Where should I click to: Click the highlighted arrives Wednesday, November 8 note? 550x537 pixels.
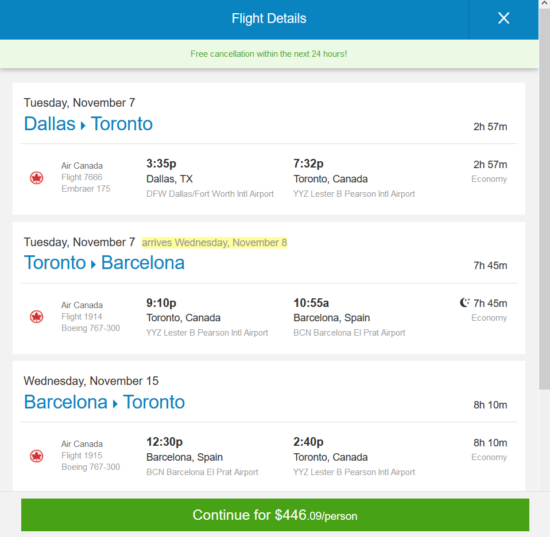click(x=214, y=242)
